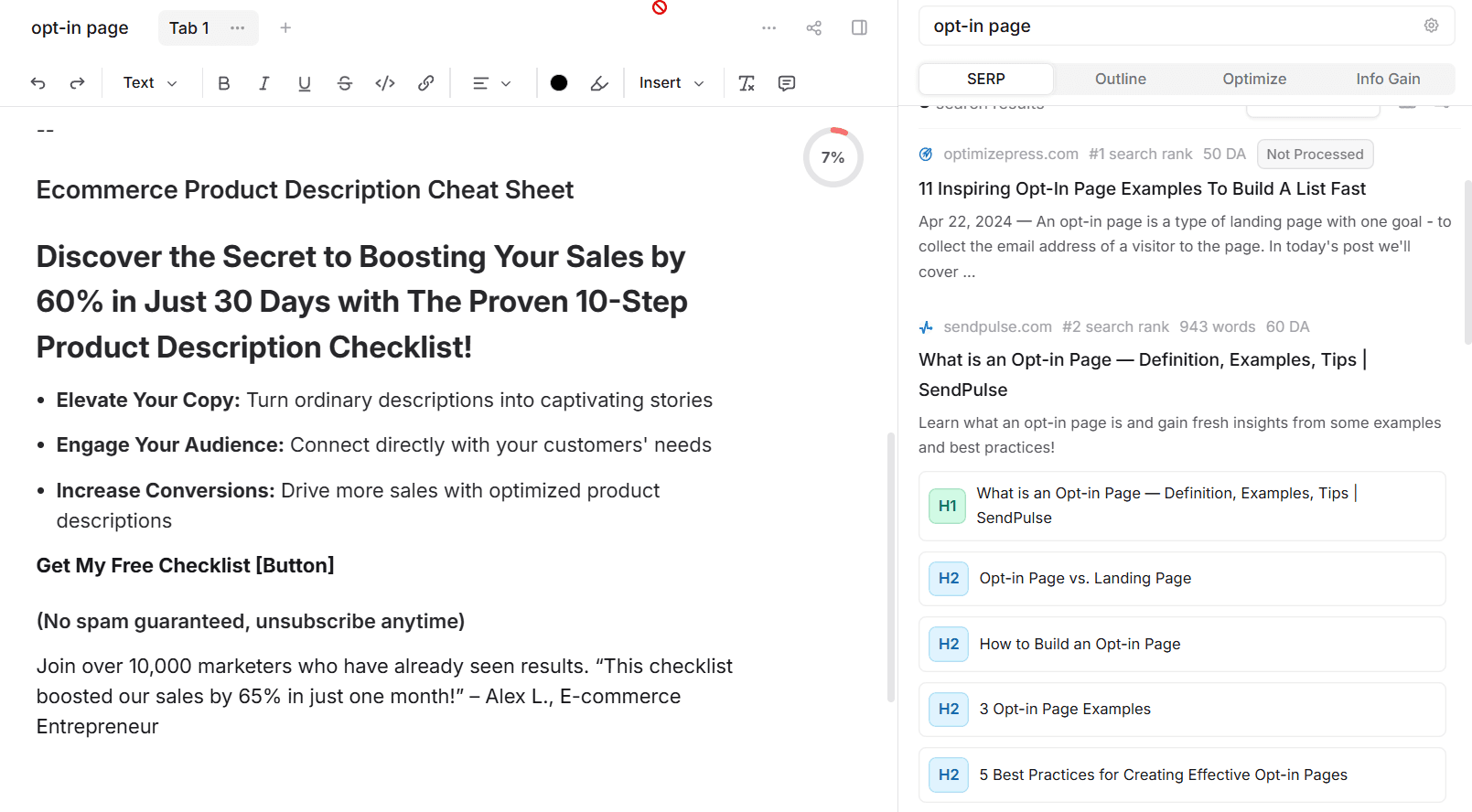This screenshot has width=1472, height=812.
Task: Click the '943 words' value
Action: [x=1217, y=327]
